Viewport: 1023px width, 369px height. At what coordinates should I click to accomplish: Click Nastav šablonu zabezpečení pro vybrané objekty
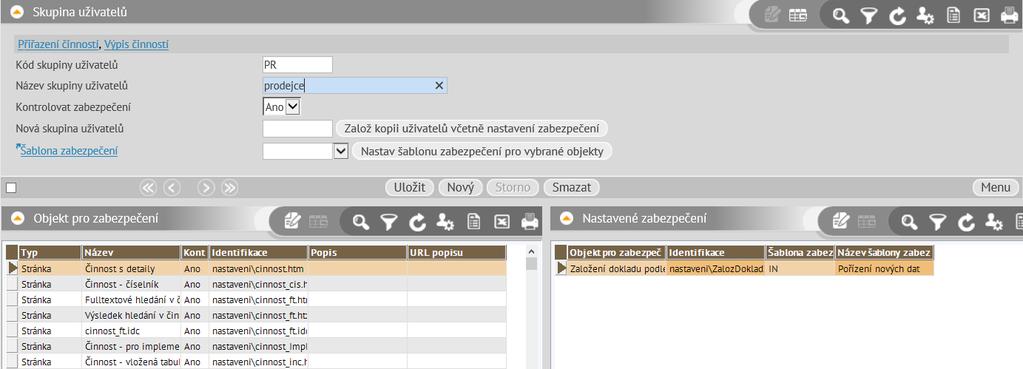coord(482,151)
